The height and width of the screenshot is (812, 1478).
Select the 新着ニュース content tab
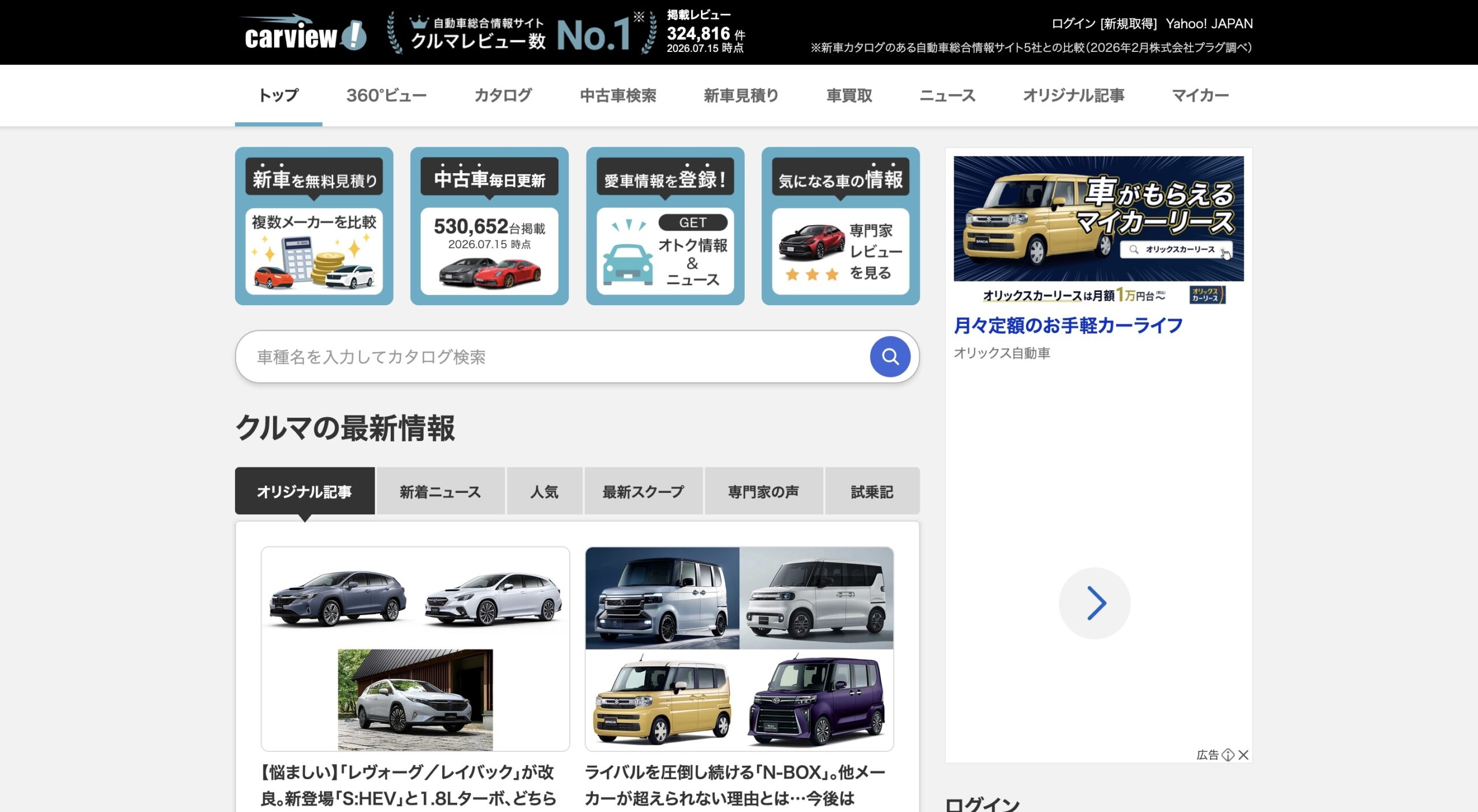[x=440, y=491]
